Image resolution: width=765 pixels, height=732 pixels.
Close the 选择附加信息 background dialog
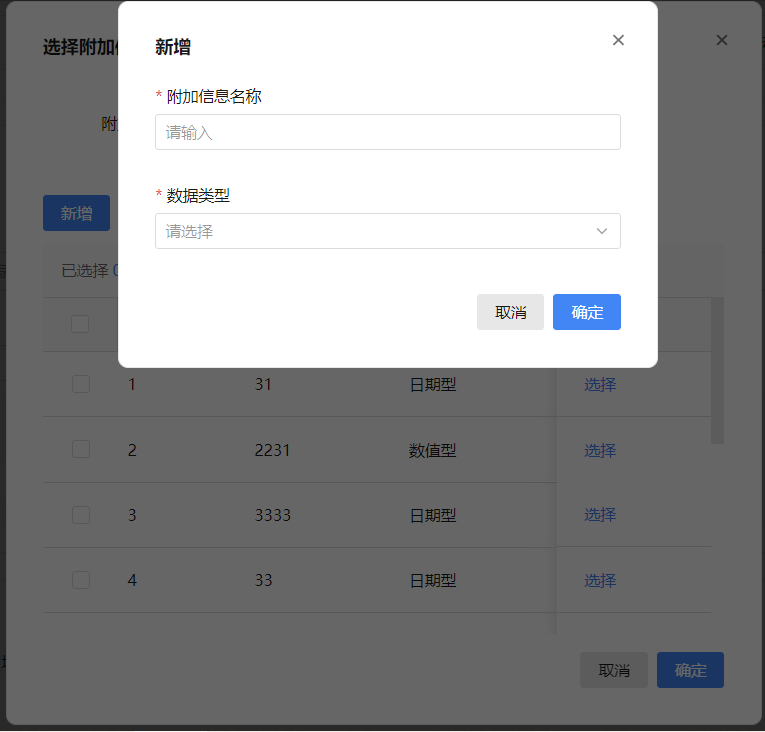722,40
